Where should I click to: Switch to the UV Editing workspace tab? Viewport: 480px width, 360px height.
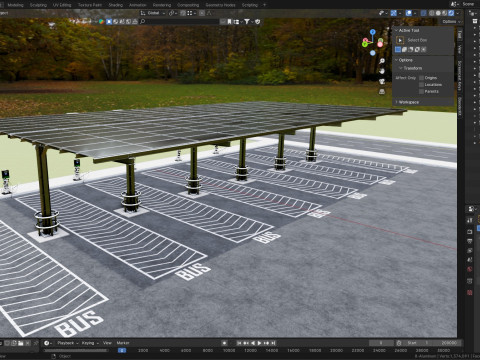[x=62, y=5]
